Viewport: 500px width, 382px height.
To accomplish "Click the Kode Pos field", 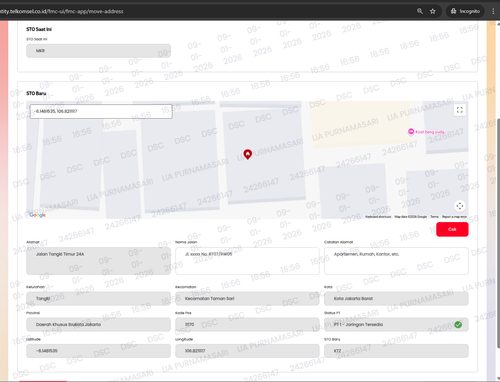I will [x=247, y=324].
